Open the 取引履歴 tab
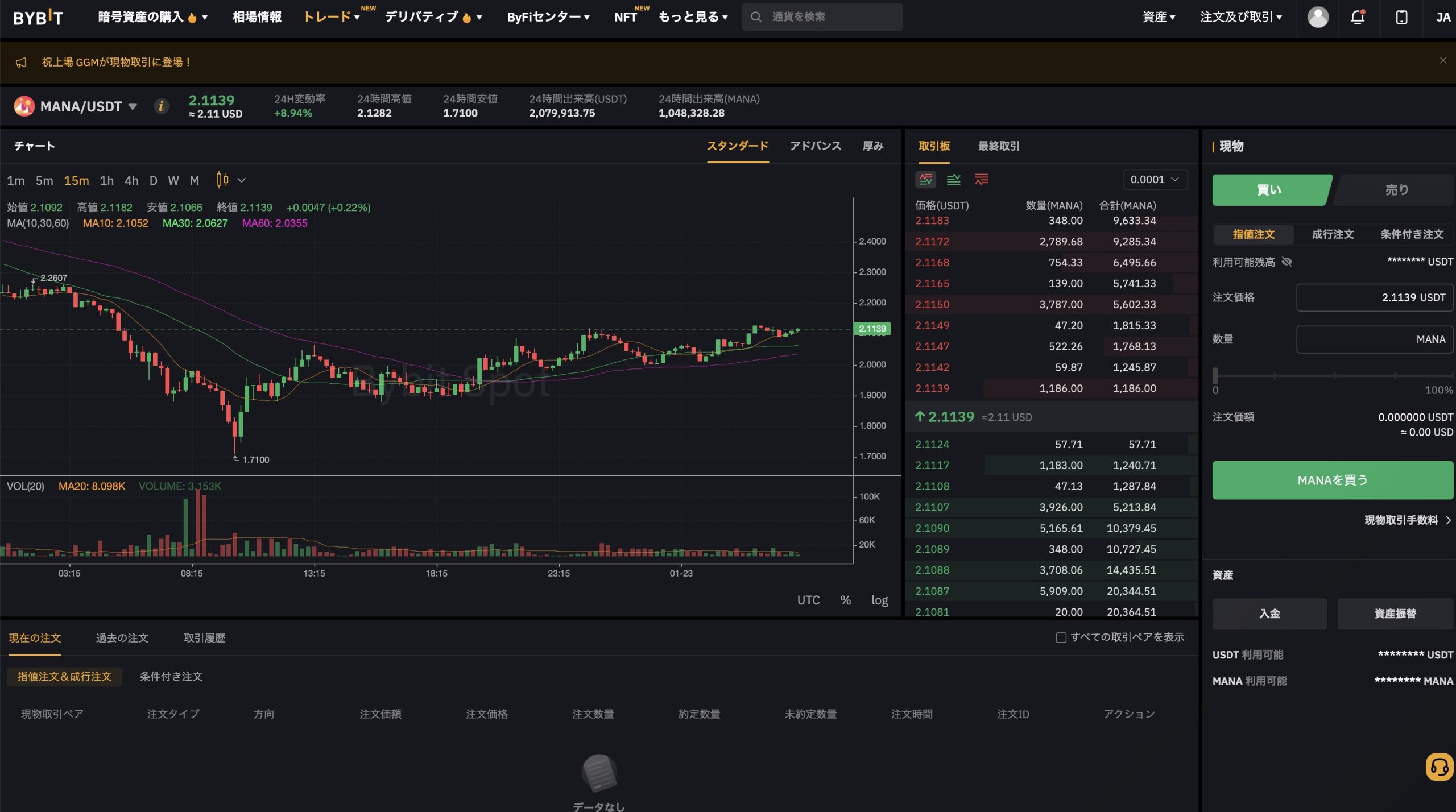This screenshot has height=812, width=1456. click(204, 638)
